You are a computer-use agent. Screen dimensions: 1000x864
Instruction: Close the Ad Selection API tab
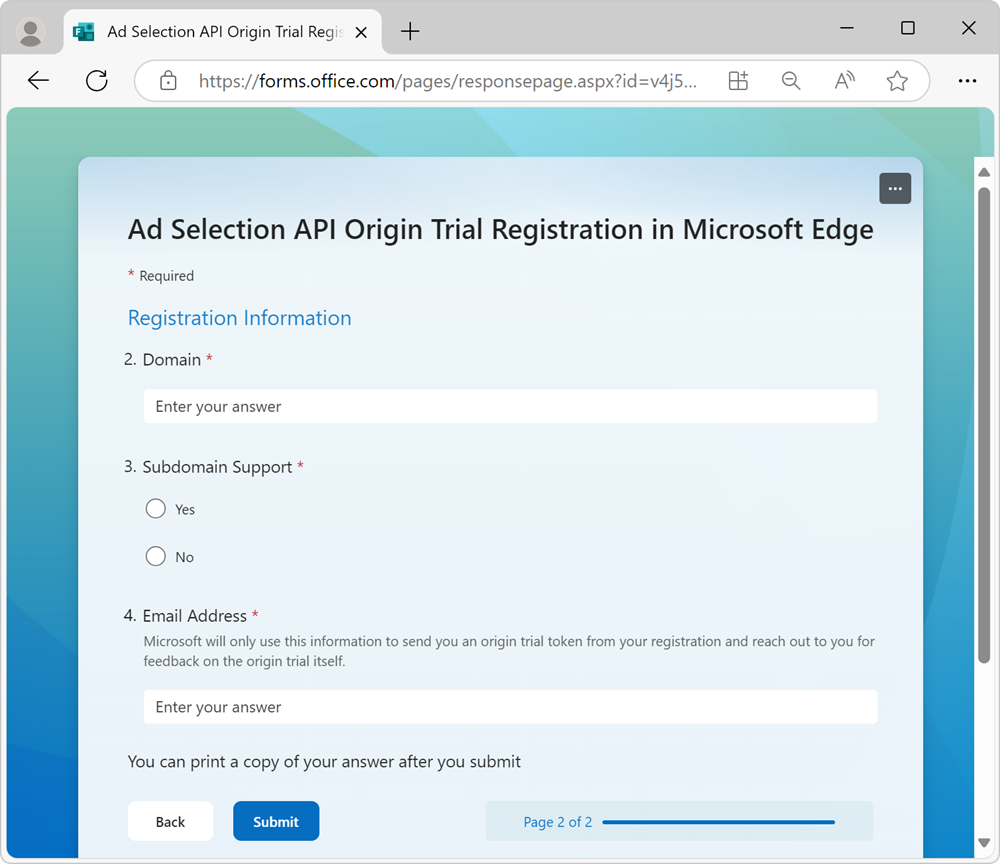click(362, 32)
